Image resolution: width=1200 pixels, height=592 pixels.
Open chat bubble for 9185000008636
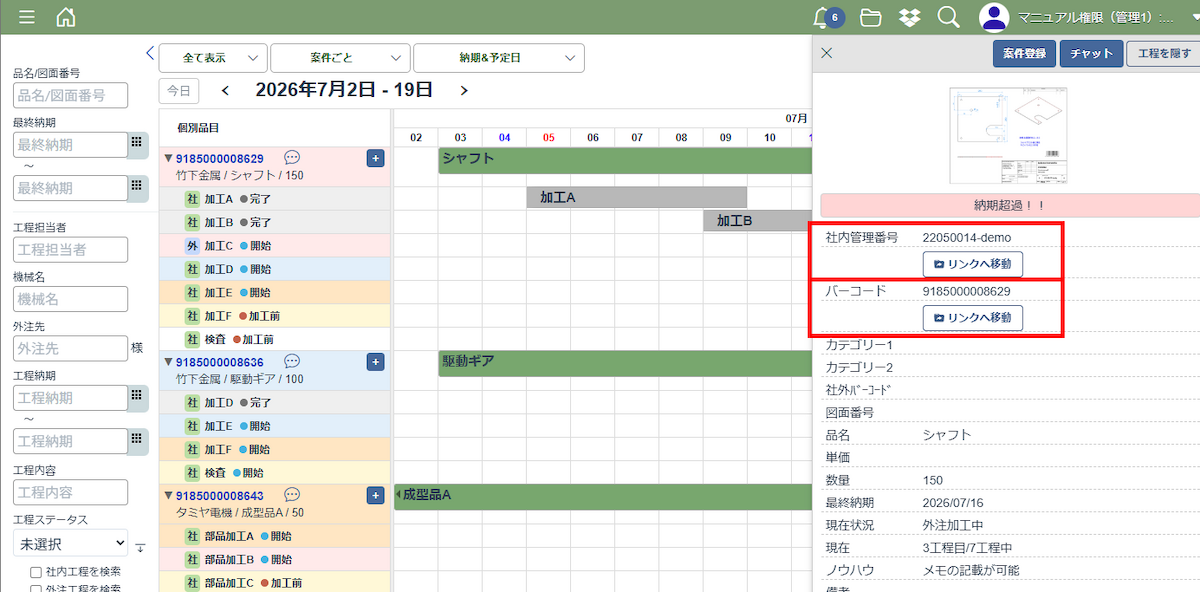coord(292,361)
